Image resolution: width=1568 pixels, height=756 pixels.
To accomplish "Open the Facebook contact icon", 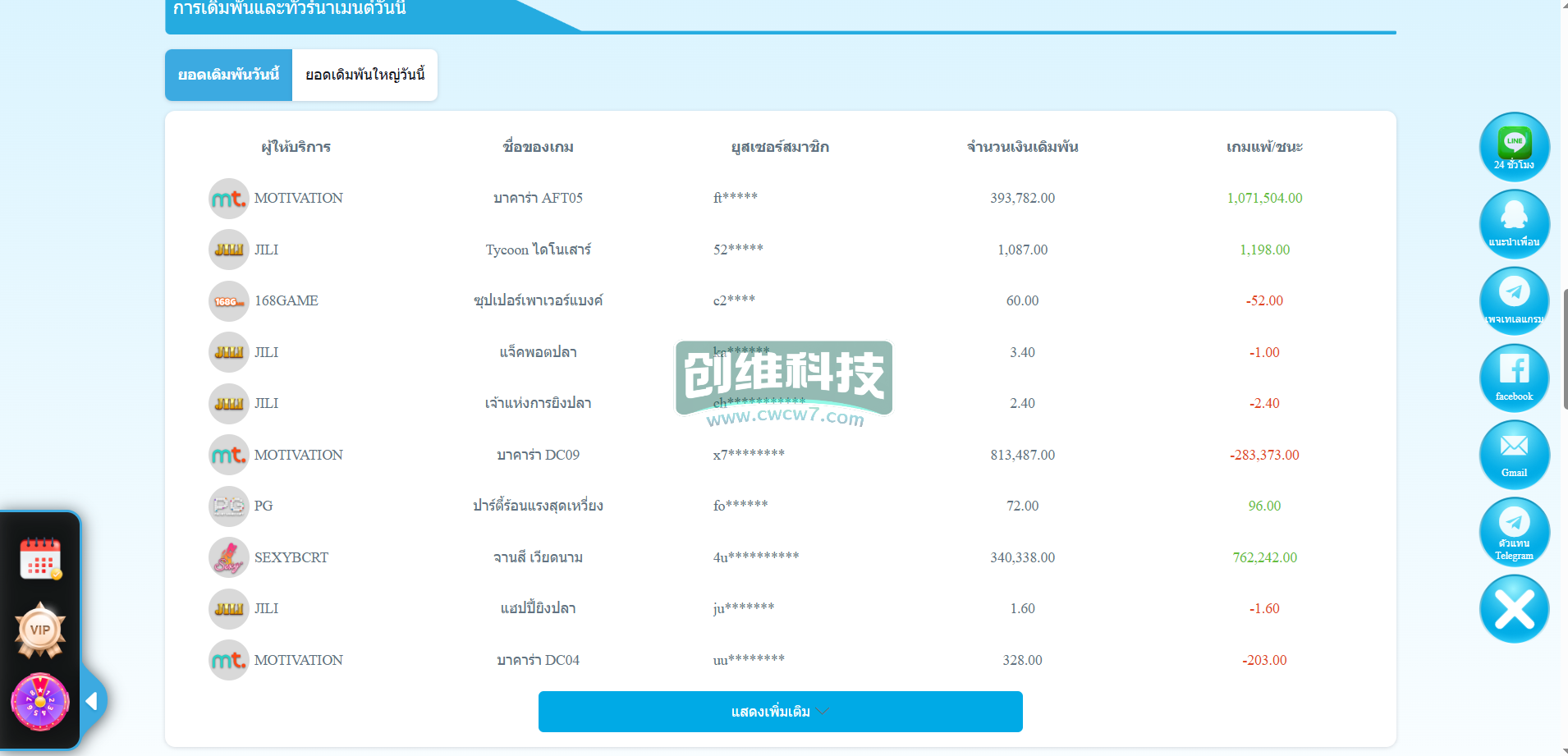I will point(1514,377).
